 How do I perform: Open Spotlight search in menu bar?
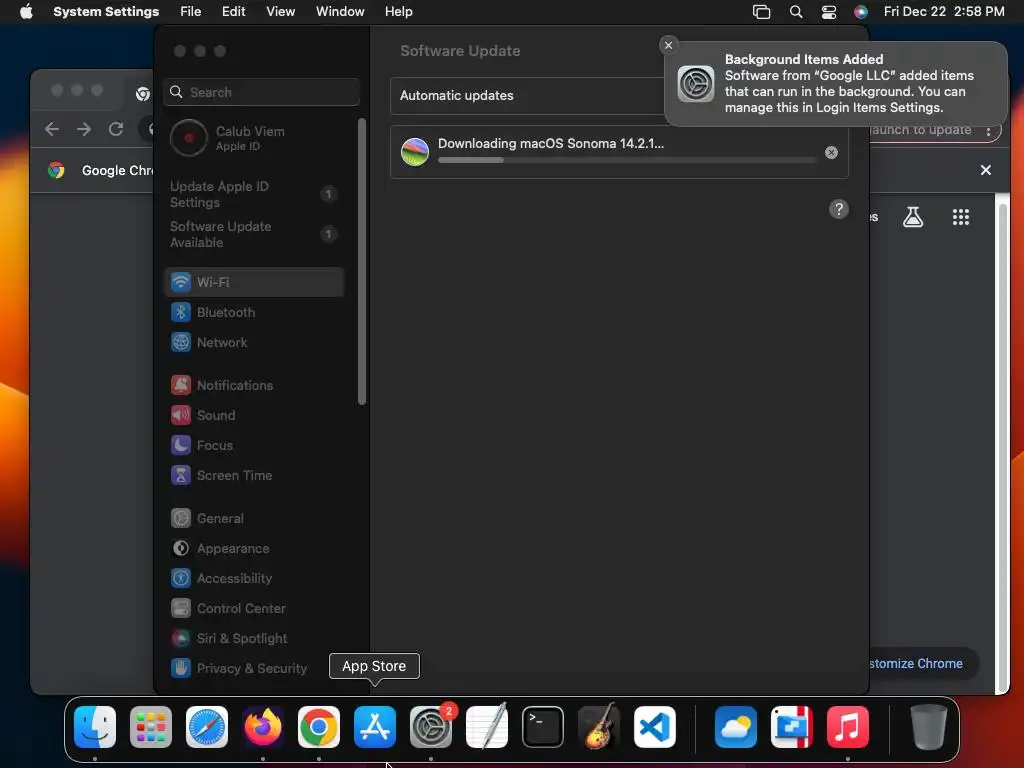[x=795, y=11]
